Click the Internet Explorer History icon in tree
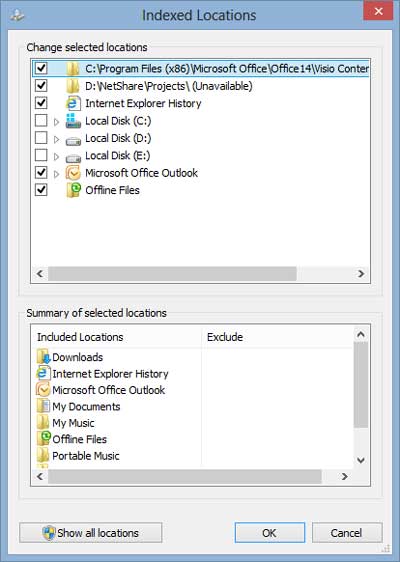The image size is (400, 562). [x=73, y=103]
